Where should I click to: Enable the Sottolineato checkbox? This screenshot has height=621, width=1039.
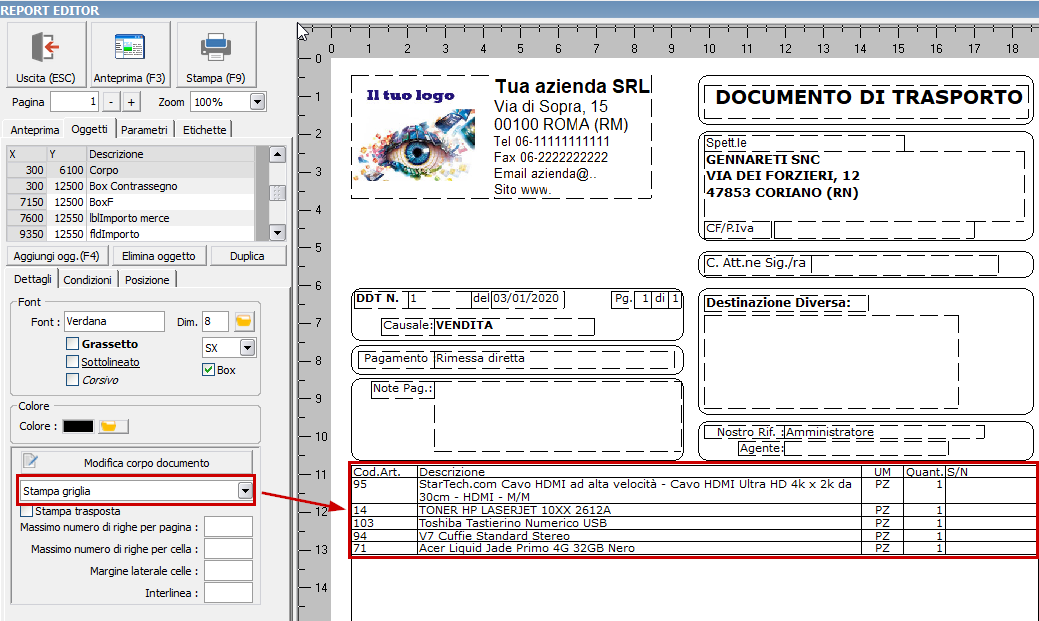pos(73,362)
